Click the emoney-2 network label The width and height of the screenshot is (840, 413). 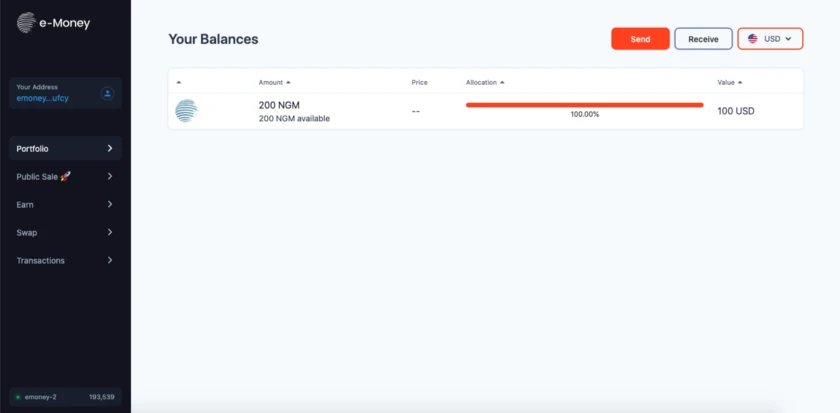point(40,397)
